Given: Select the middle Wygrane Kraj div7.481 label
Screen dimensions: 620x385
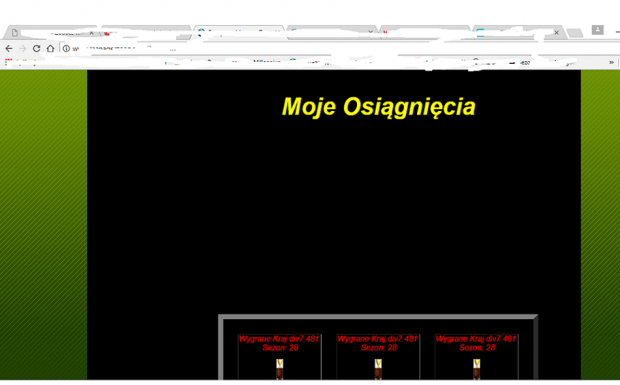Looking at the screenshot, I should coord(378,339).
